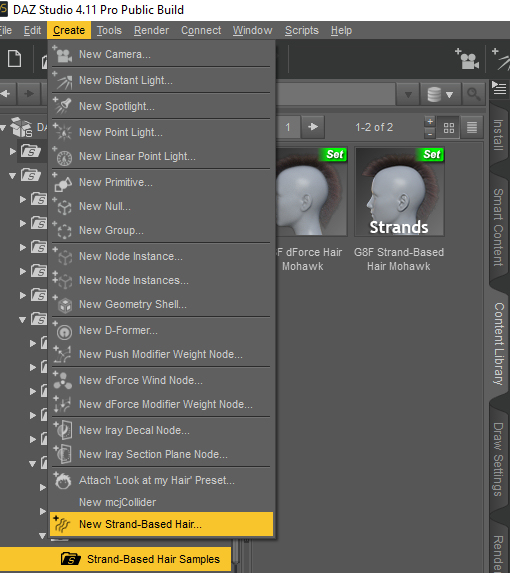Click the New Primitive icon
The width and height of the screenshot is (510, 573).
click(63, 182)
